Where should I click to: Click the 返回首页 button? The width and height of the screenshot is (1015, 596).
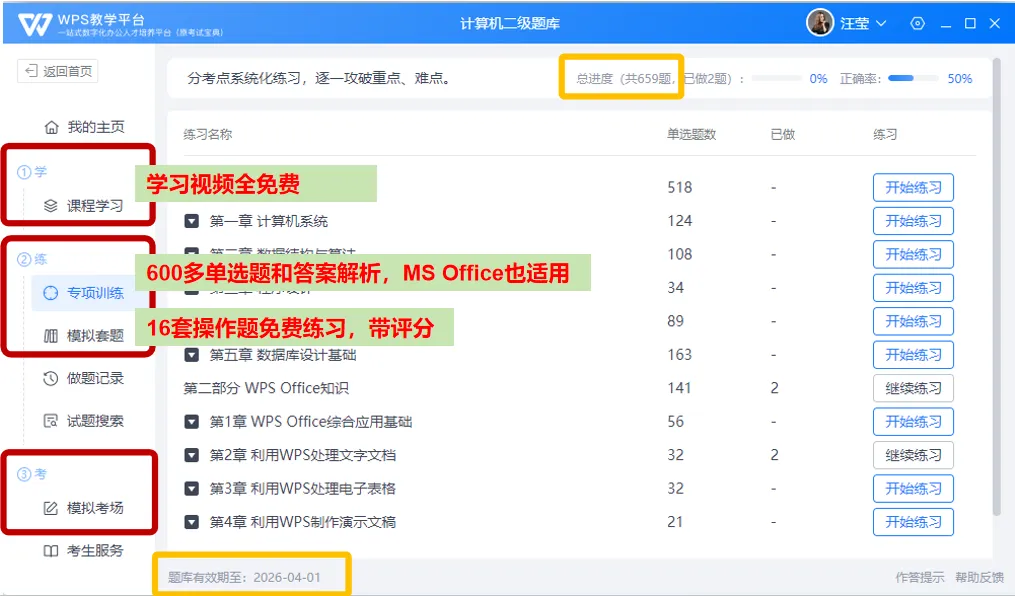pyautogui.click(x=58, y=71)
